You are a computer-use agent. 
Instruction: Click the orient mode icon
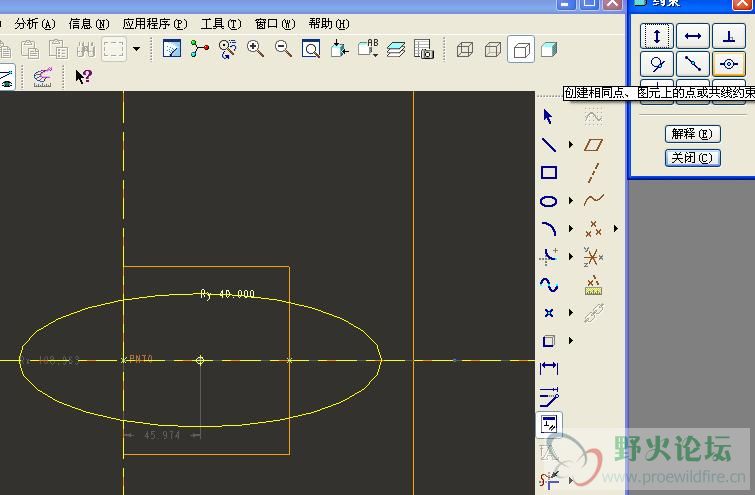click(227, 49)
